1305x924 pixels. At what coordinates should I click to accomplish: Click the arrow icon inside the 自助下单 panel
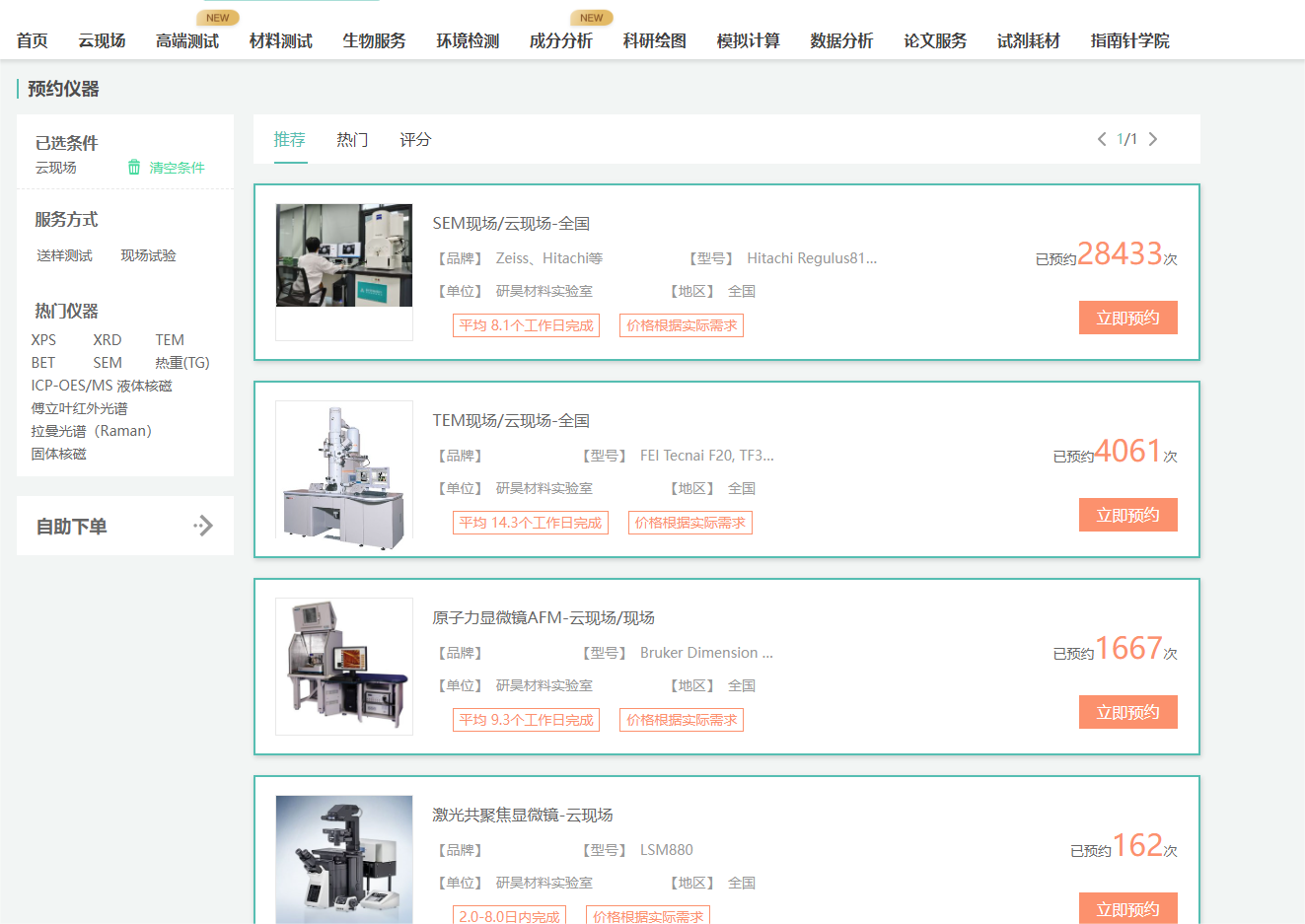(x=203, y=526)
